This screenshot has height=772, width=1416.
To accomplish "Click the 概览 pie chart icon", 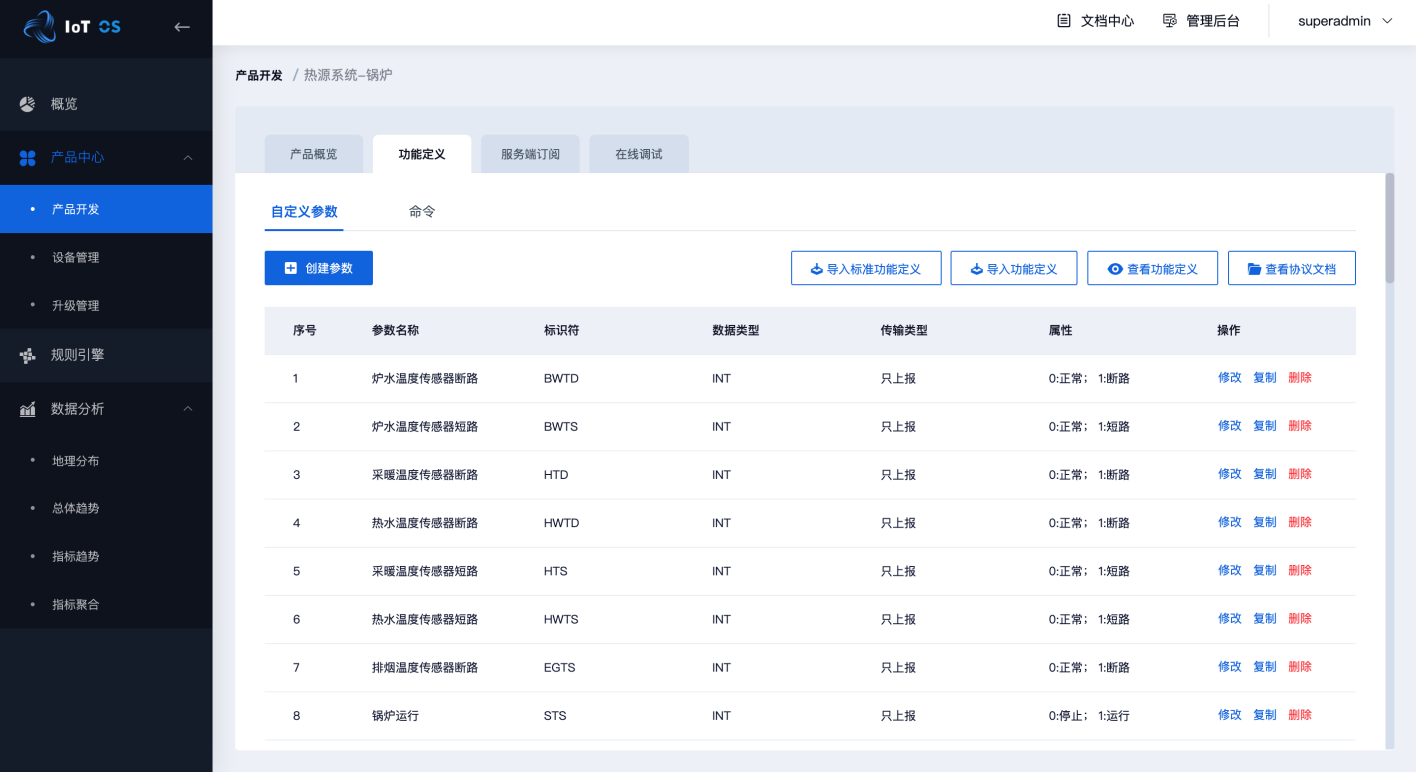I will coord(28,104).
